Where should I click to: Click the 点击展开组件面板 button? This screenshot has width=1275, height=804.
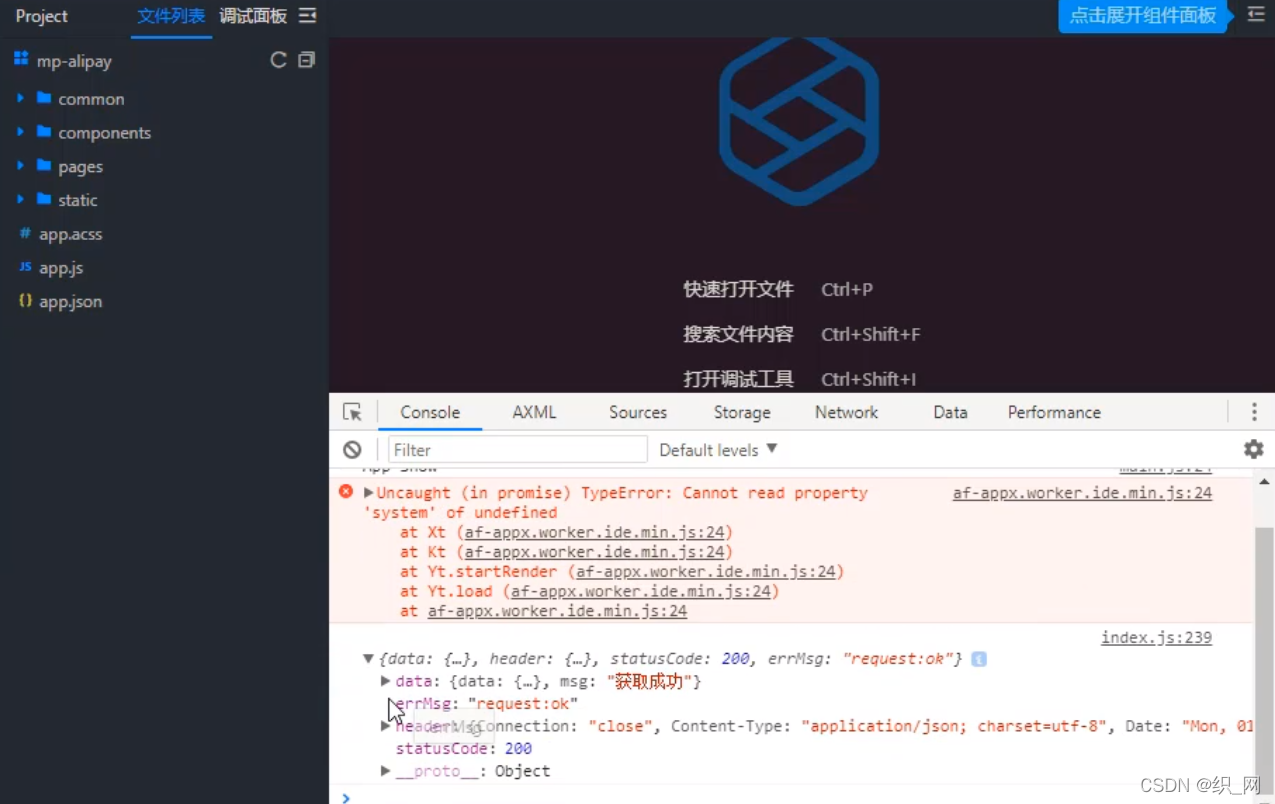[1143, 16]
